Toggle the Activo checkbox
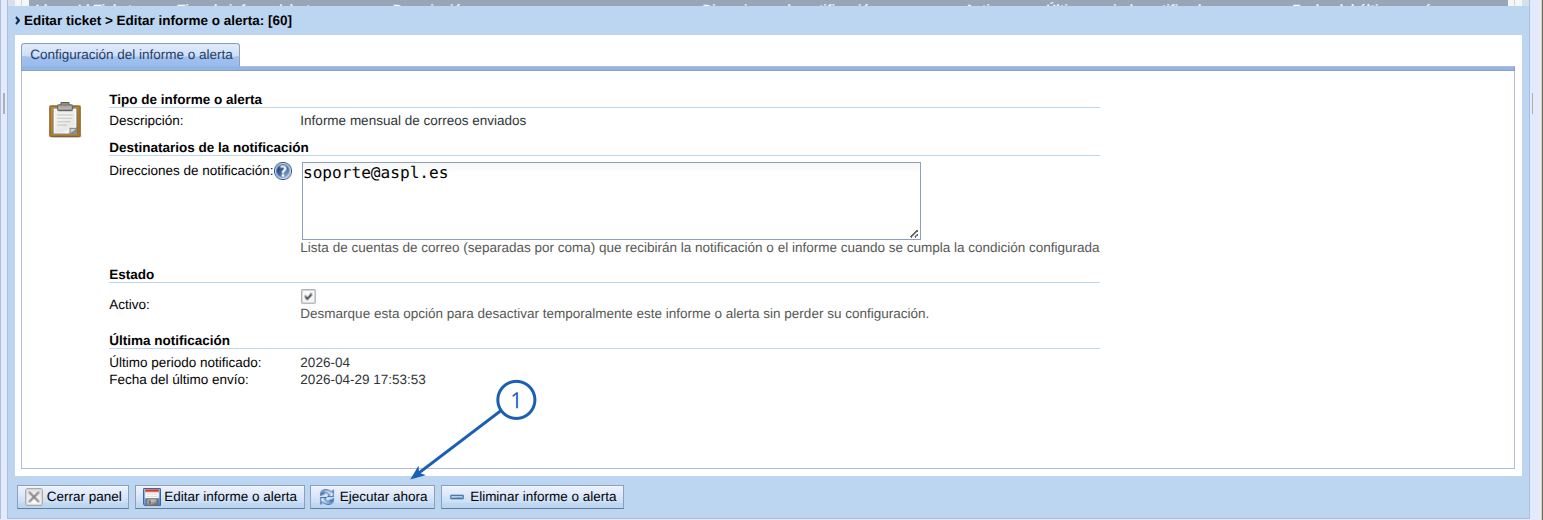1543x520 pixels. point(308,297)
